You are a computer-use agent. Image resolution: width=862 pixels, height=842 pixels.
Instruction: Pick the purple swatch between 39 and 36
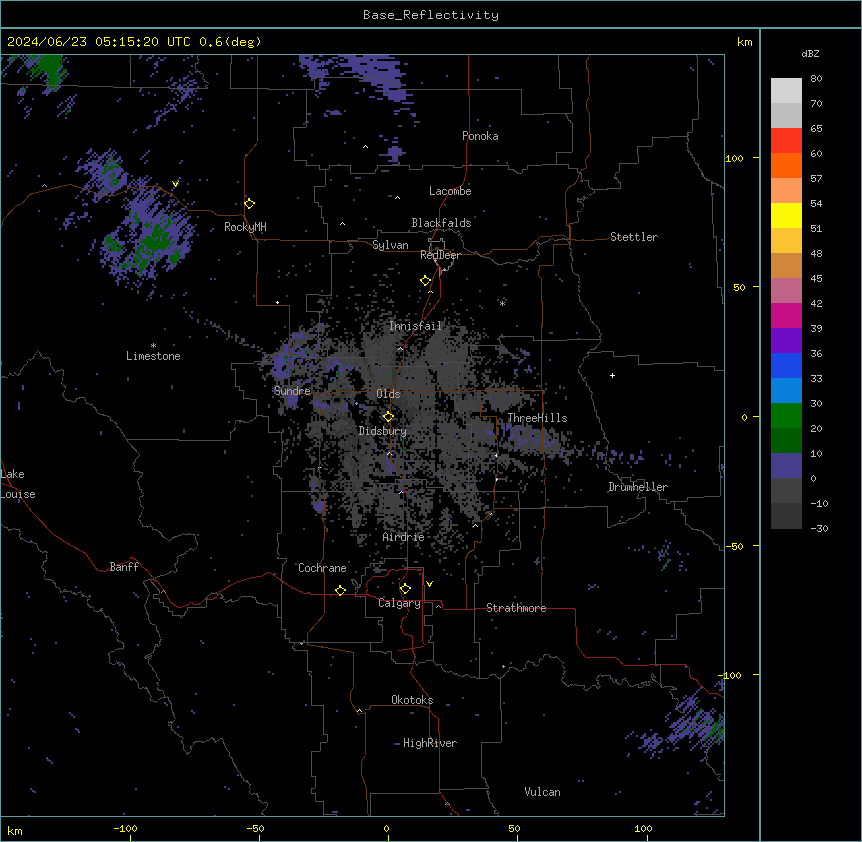(x=786, y=341)
